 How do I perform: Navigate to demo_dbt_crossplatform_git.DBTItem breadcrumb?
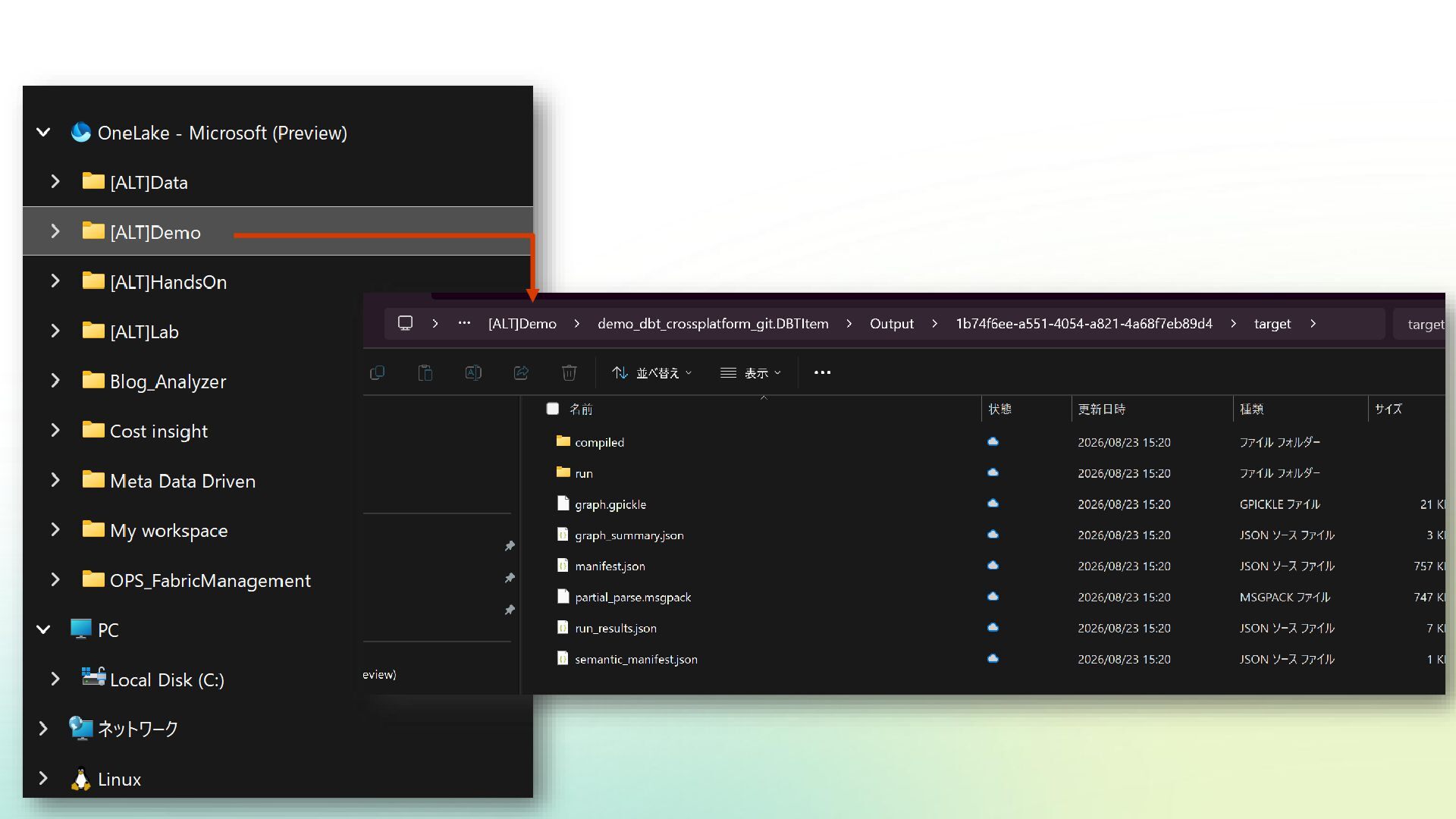(713, 324)
